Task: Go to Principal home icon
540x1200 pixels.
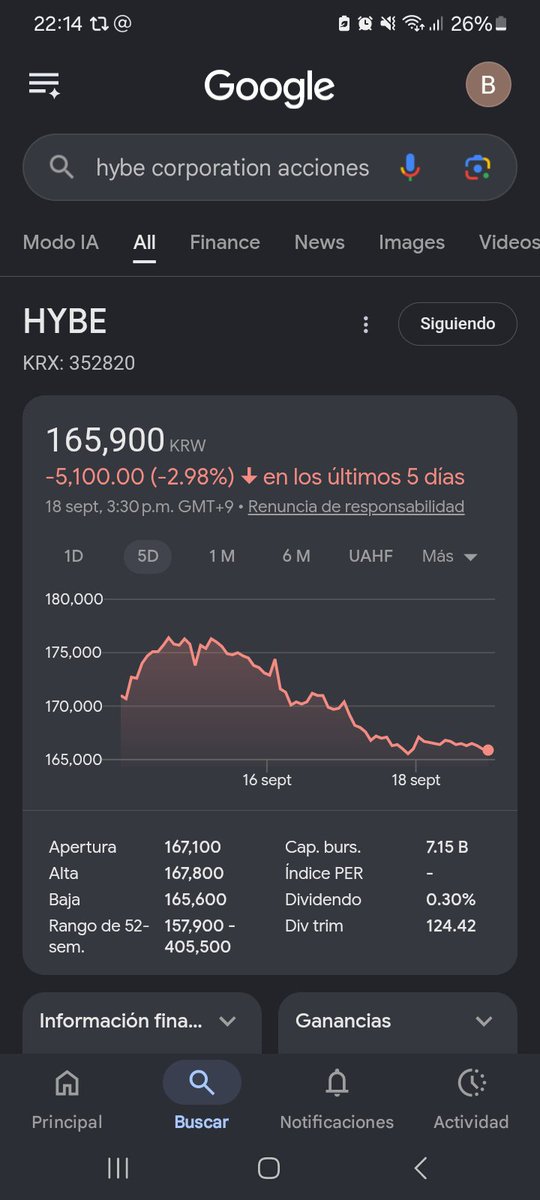Action: click(x=67, y=1082)
